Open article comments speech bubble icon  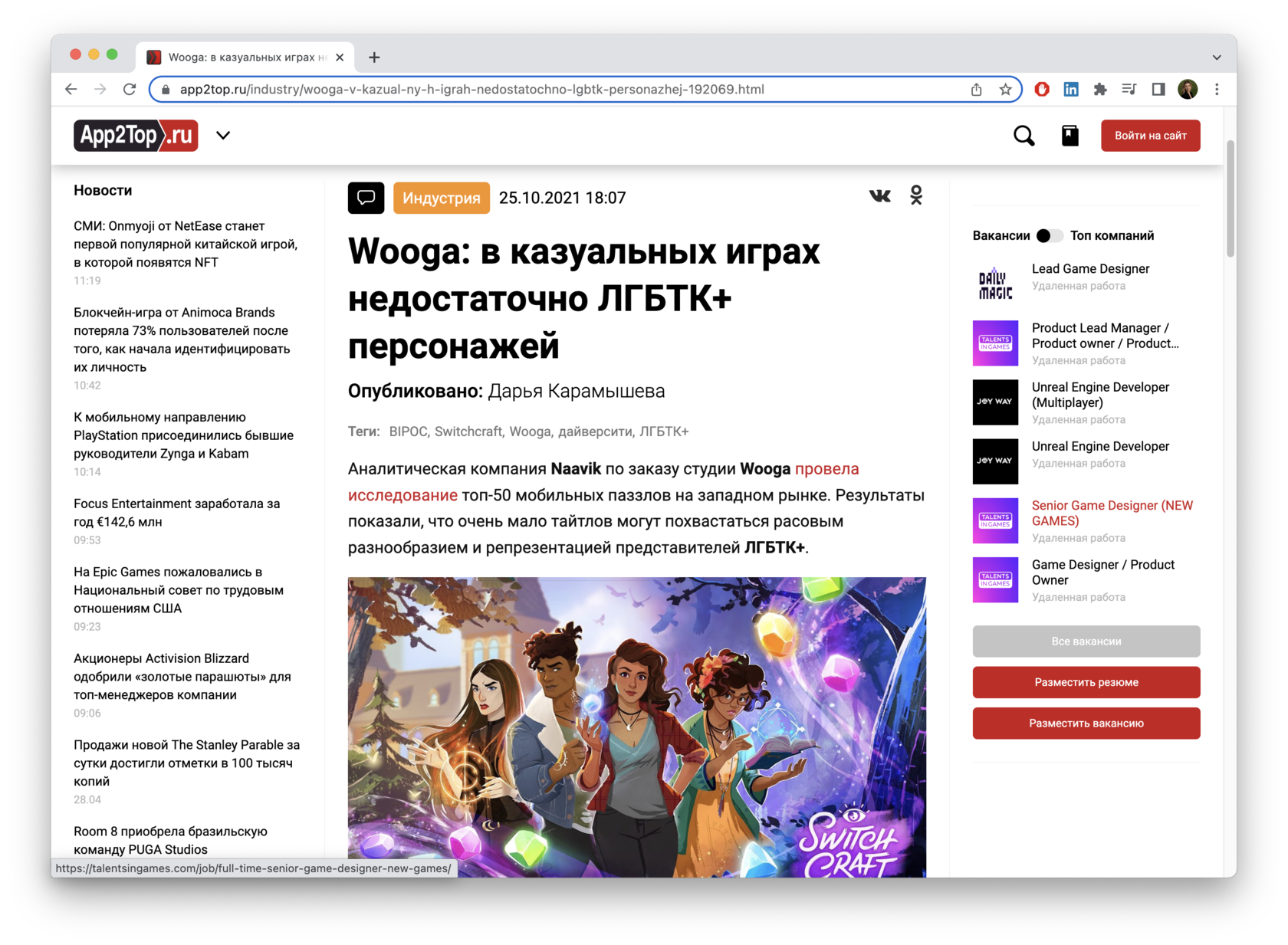click(x=366, y=198)
